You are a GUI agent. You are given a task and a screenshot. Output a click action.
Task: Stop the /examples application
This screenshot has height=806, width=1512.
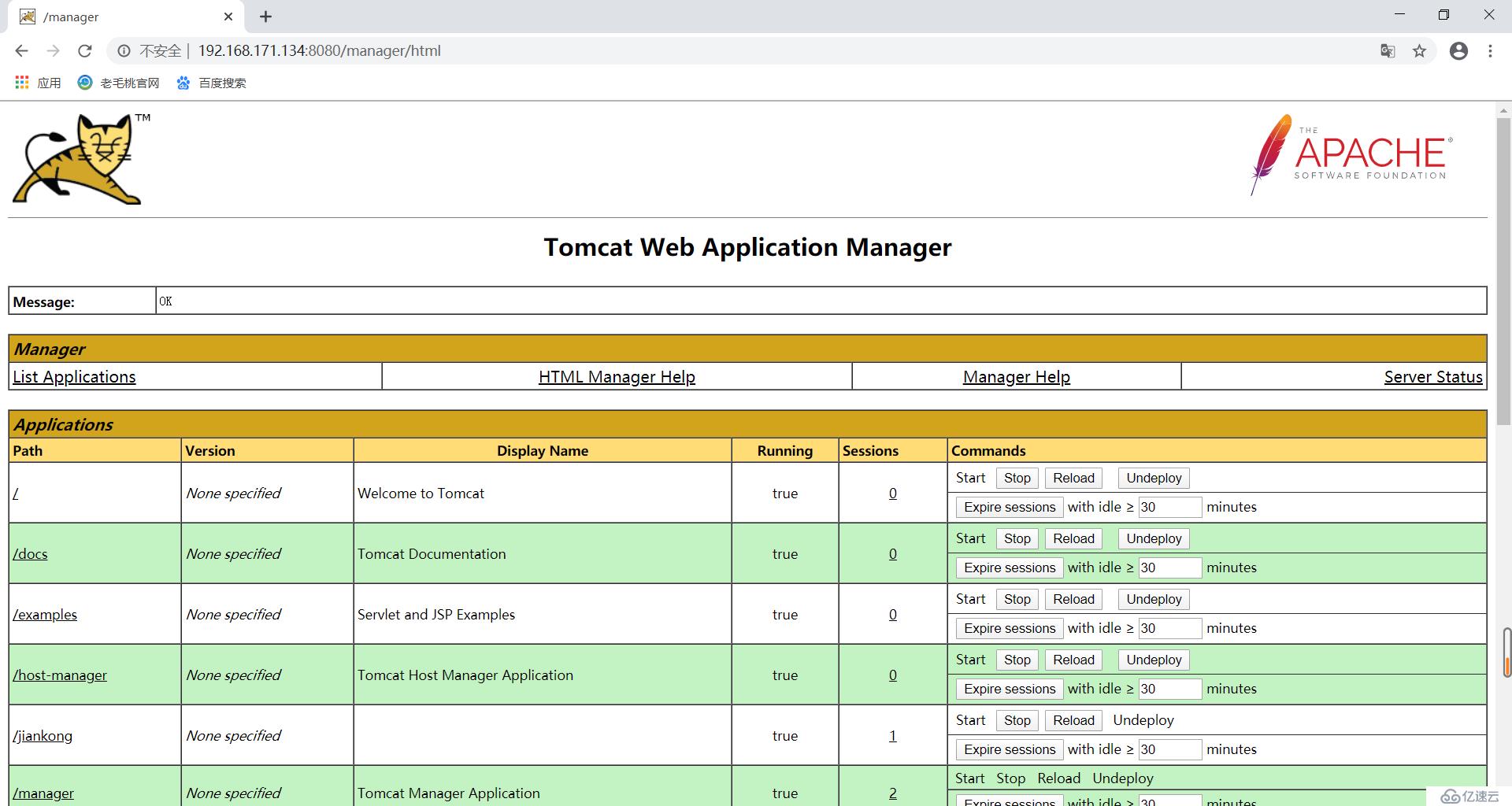[x=1017, y=599]
